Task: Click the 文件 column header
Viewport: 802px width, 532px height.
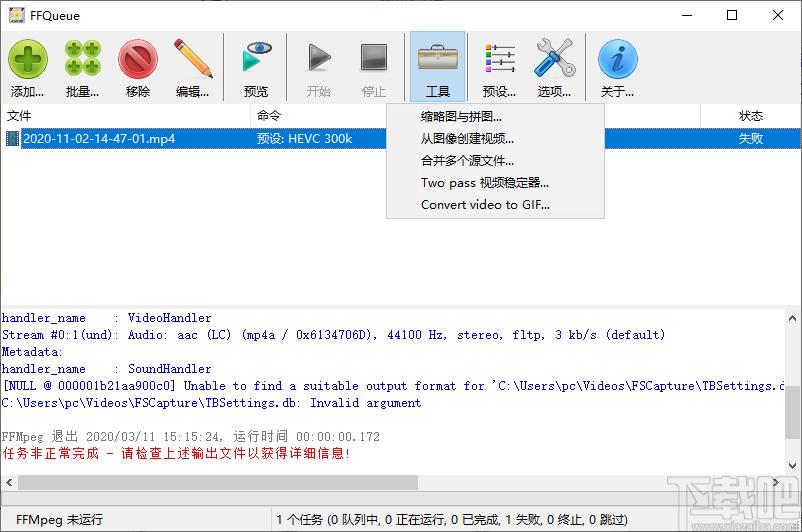Action: tap(125, 116)
